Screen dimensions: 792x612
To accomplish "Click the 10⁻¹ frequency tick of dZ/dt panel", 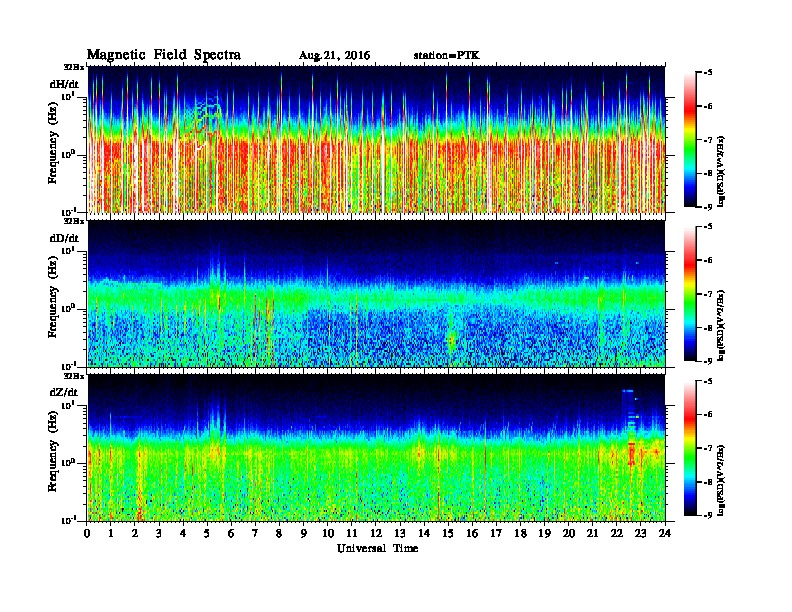I will (x=68, y=520).
